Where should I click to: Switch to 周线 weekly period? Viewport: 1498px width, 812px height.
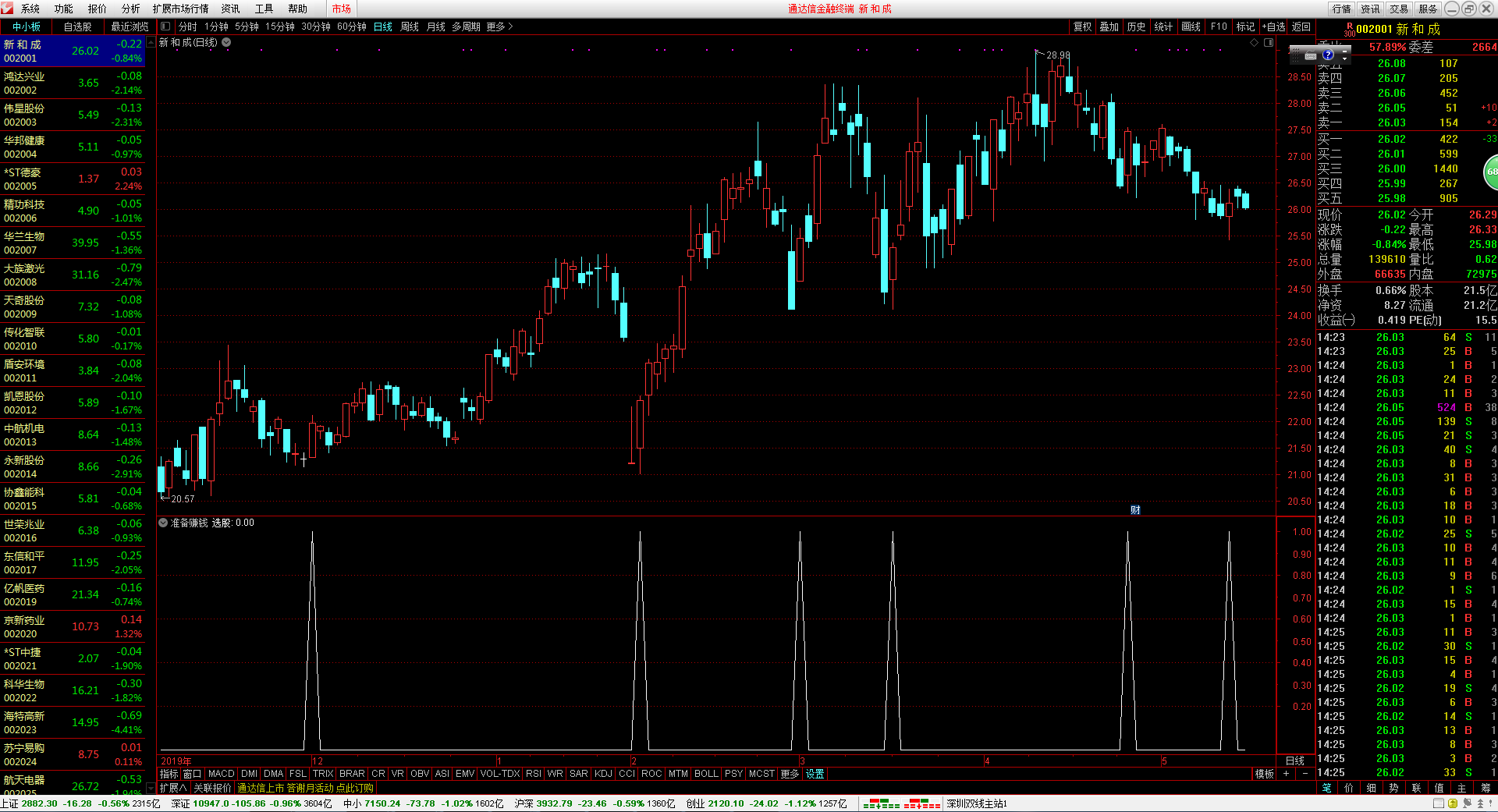coord(410,27)
